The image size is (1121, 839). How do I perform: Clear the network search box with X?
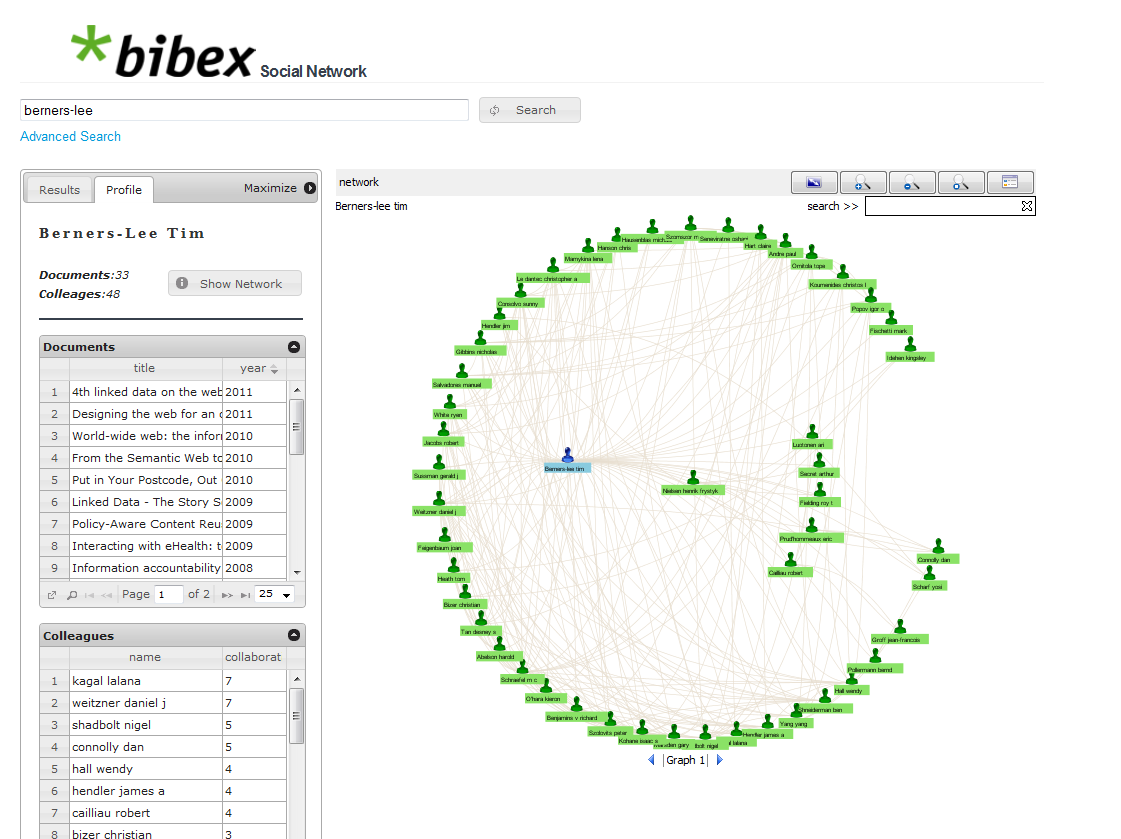point(1026,207)
